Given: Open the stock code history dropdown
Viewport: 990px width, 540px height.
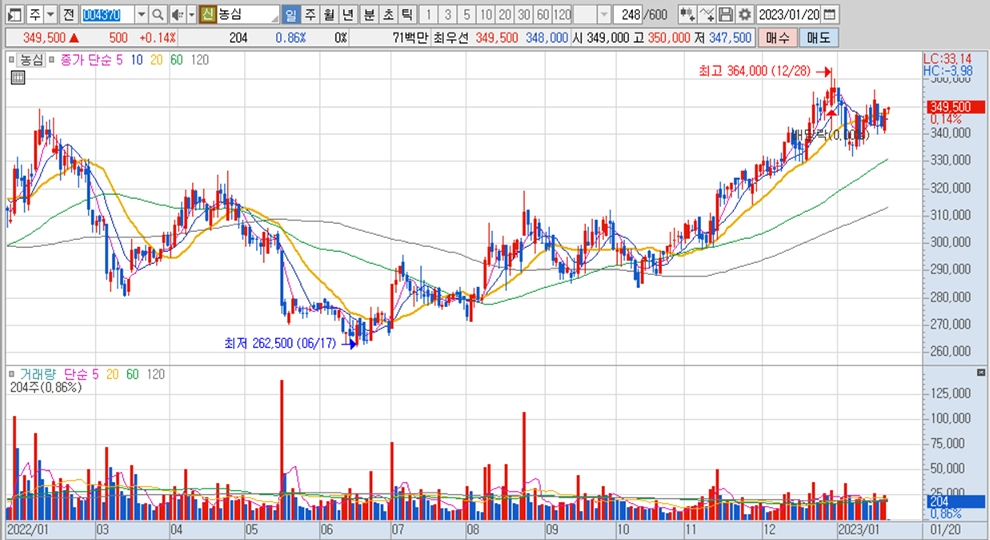Looking at the screenshot, I should 140,15.
